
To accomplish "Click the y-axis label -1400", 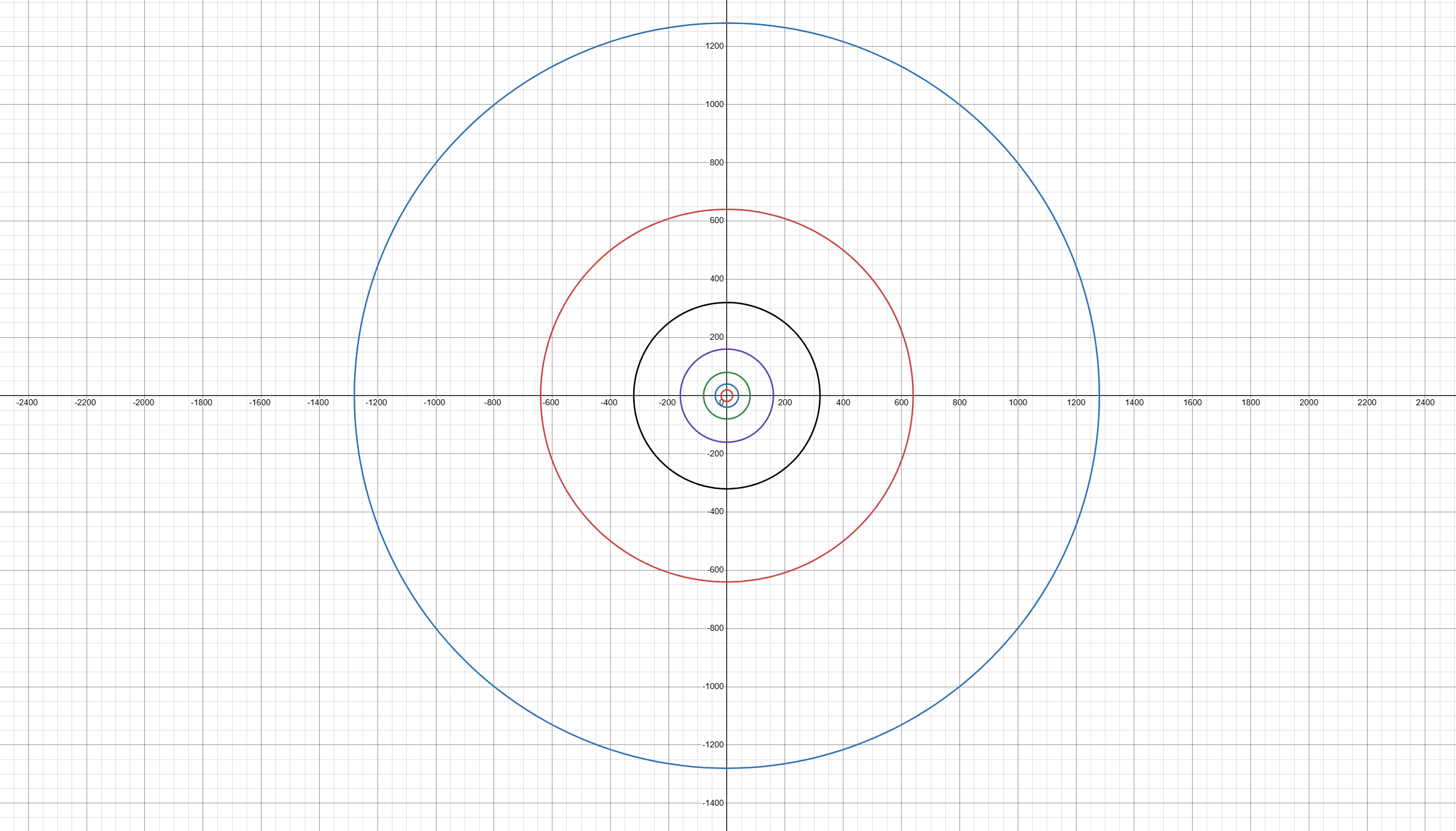I will 712,802.
